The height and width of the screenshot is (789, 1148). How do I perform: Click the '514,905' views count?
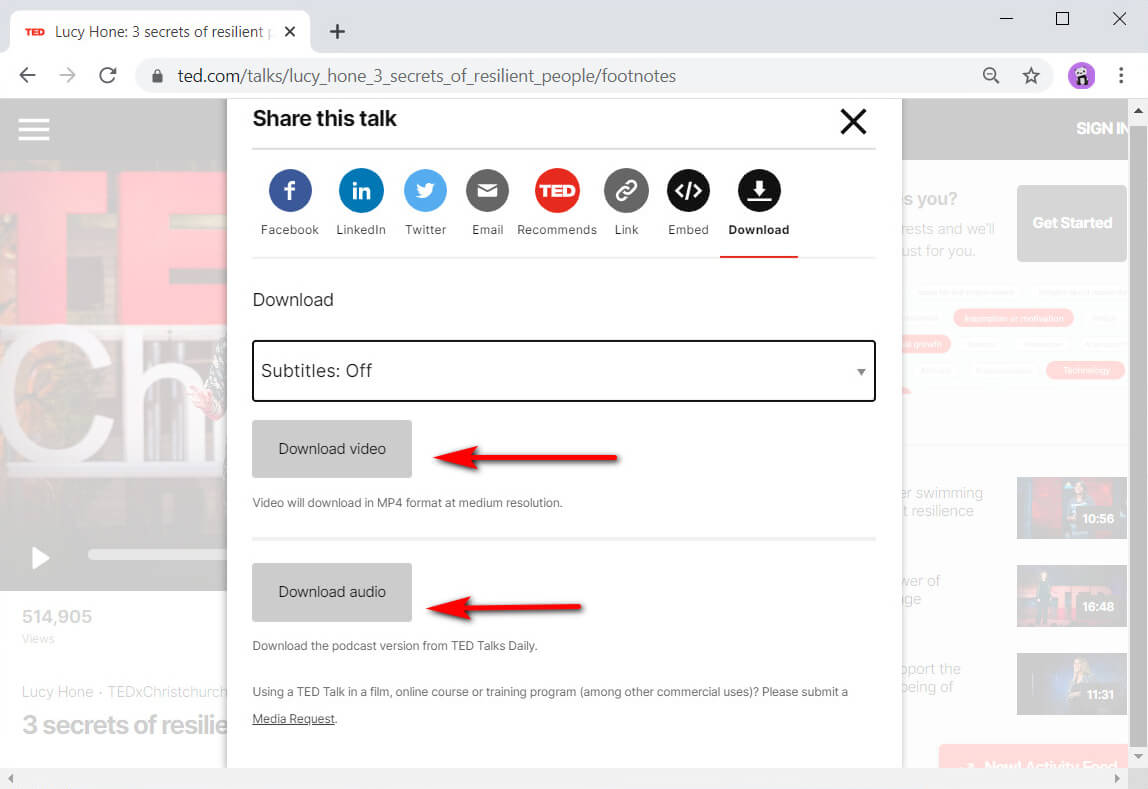tap(57, 616)
